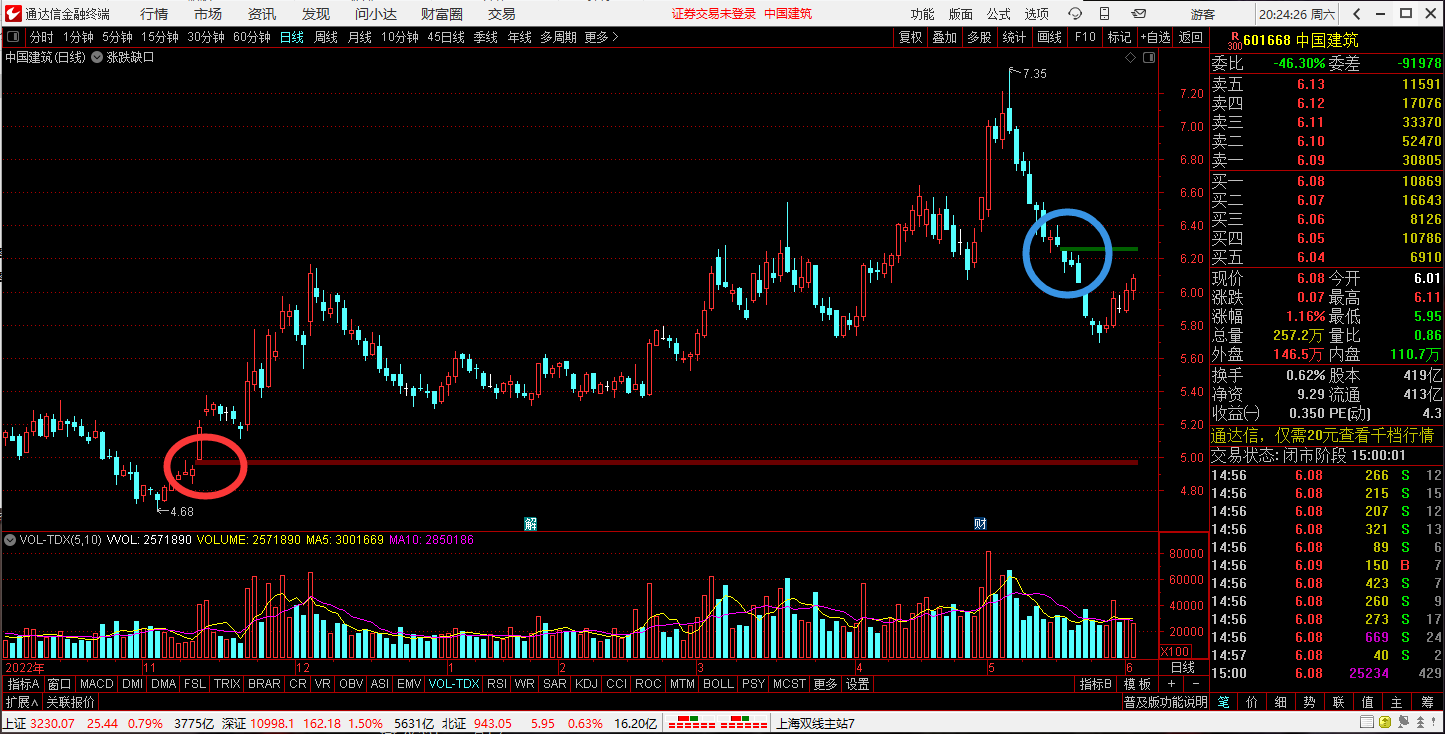1445x734 pixels.
Task: Click the chart-link icon left of 分时
Action: (x=14, y=37)
